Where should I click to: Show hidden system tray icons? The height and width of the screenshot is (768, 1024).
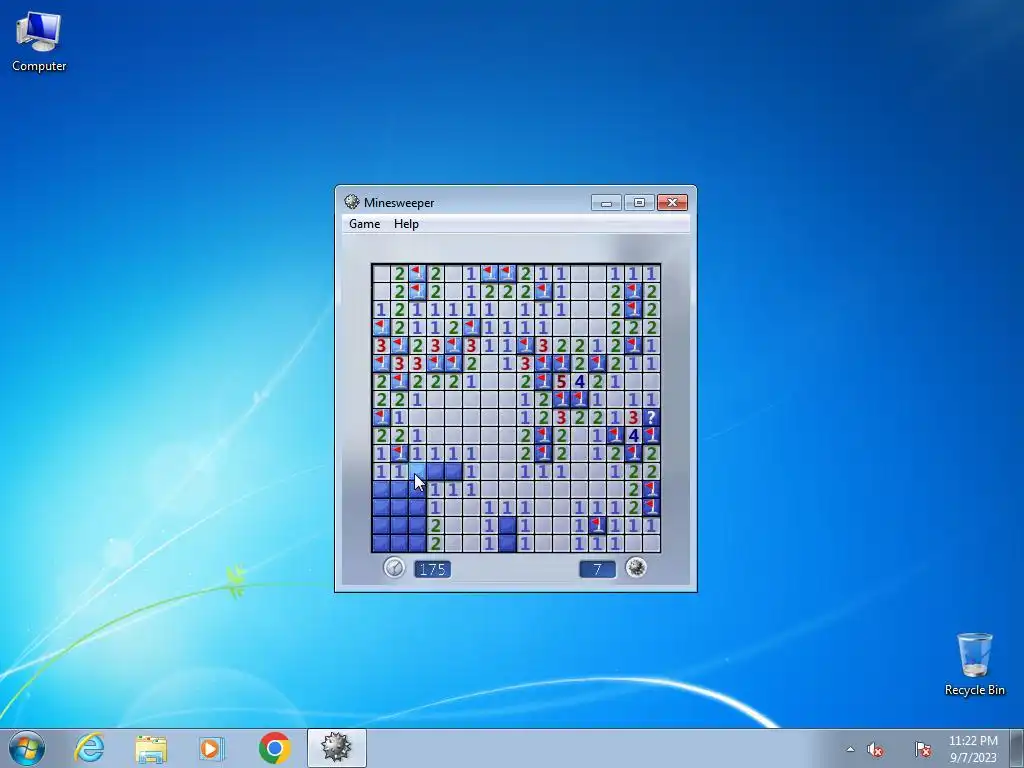tap(850, 749)
